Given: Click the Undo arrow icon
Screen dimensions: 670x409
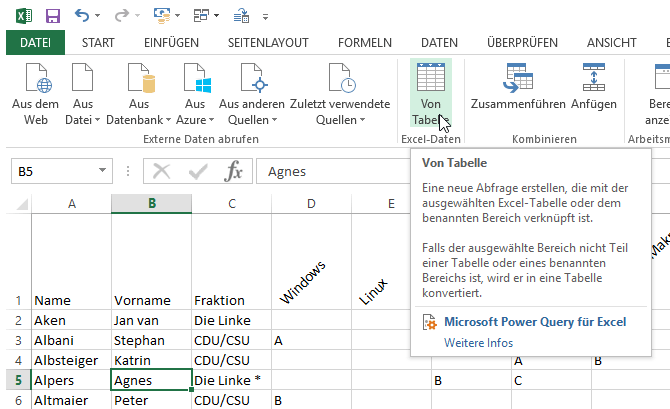Looking at the screenshot, I should (82, 16).
